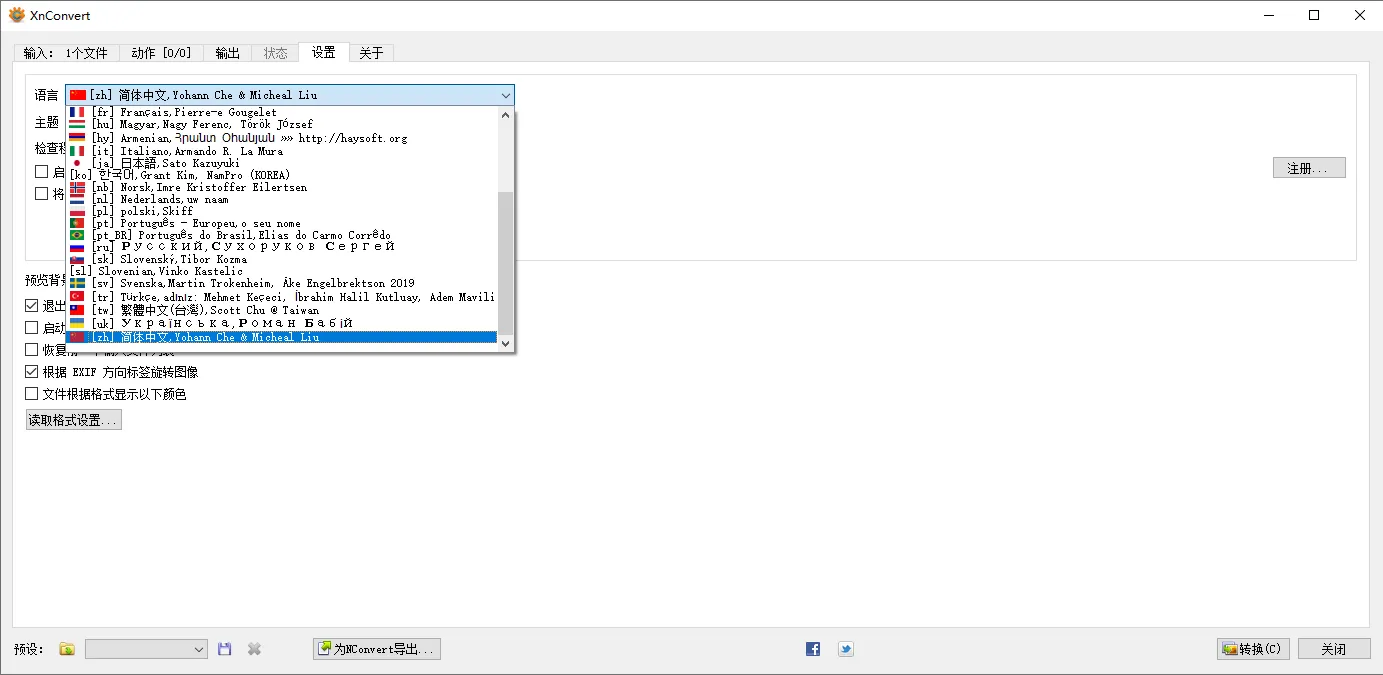The width and height of the screenshot is (1383, 675).
Task: Open the 预设 preset dropdown
Action: pyautogui.click(x=146, y=649)
